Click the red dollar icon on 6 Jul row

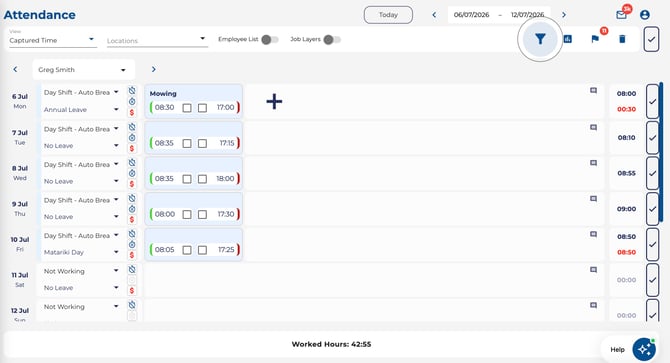[x=132, y=112]
